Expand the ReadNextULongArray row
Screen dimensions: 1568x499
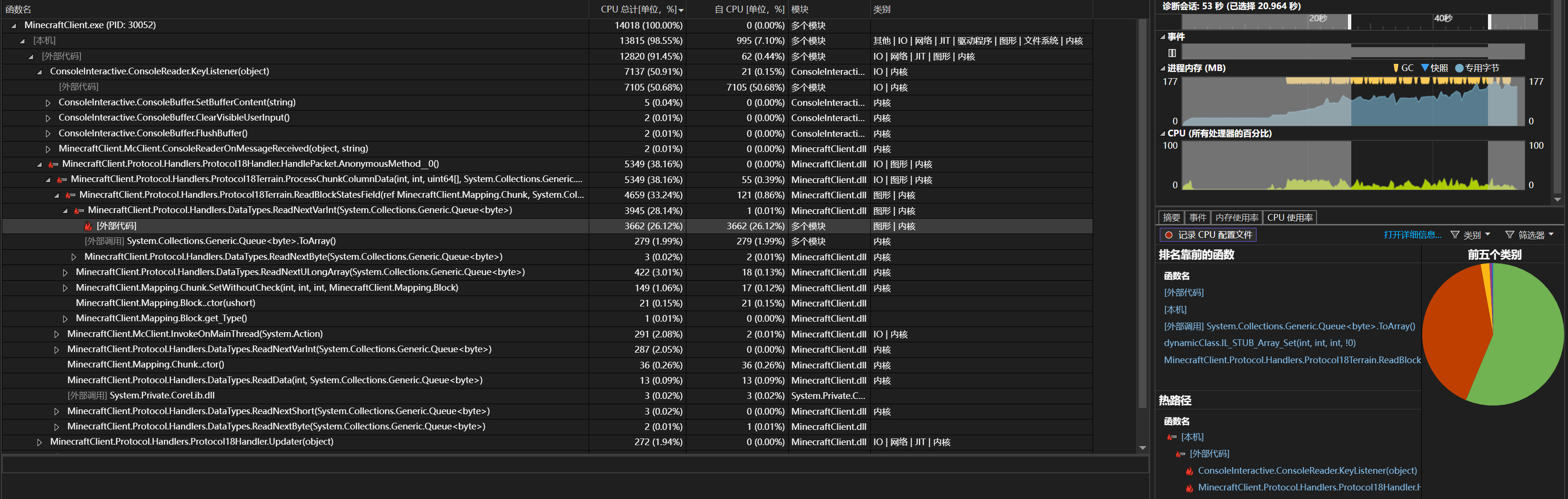pyautogui.click(x=65, y=272)
